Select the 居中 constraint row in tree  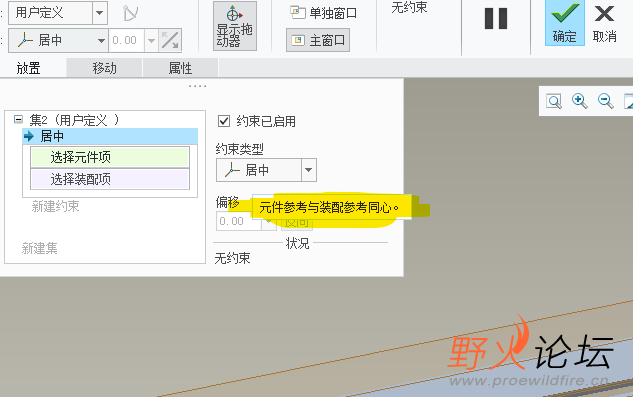tap(110, 136)
